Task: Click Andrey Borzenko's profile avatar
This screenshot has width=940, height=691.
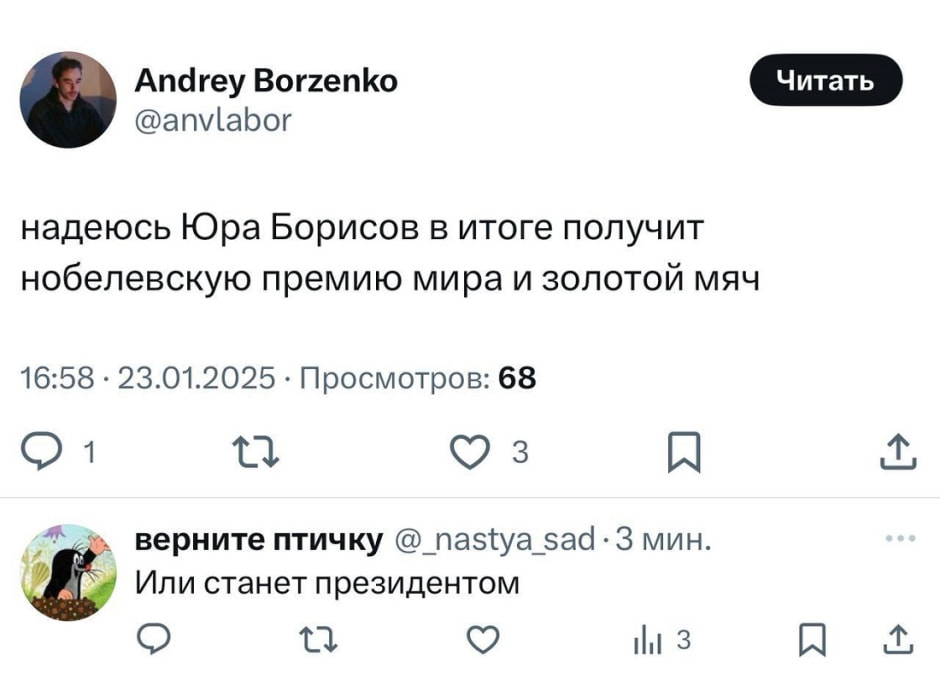Action: pos(67,98)
